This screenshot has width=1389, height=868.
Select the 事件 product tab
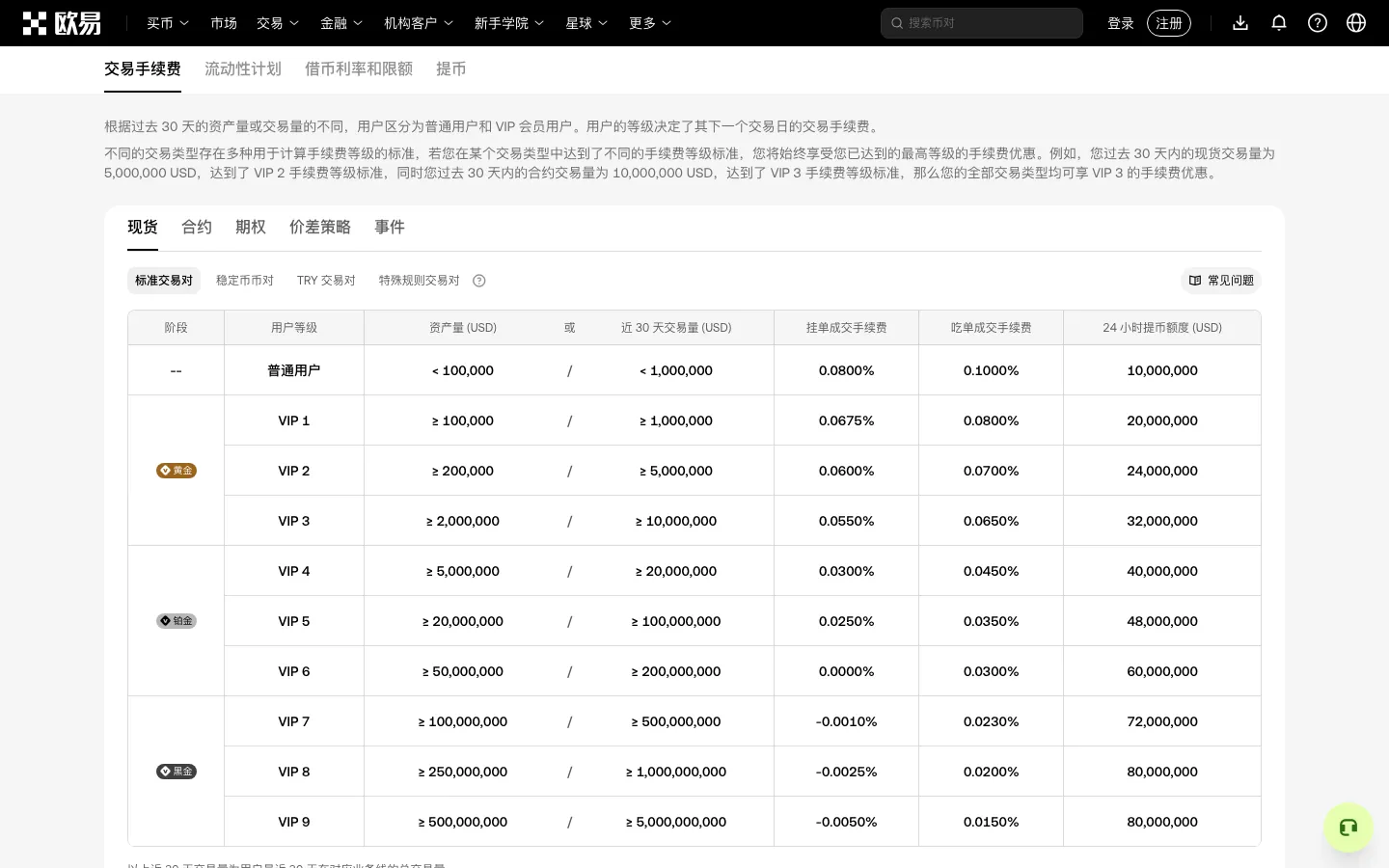pos(390,228)
